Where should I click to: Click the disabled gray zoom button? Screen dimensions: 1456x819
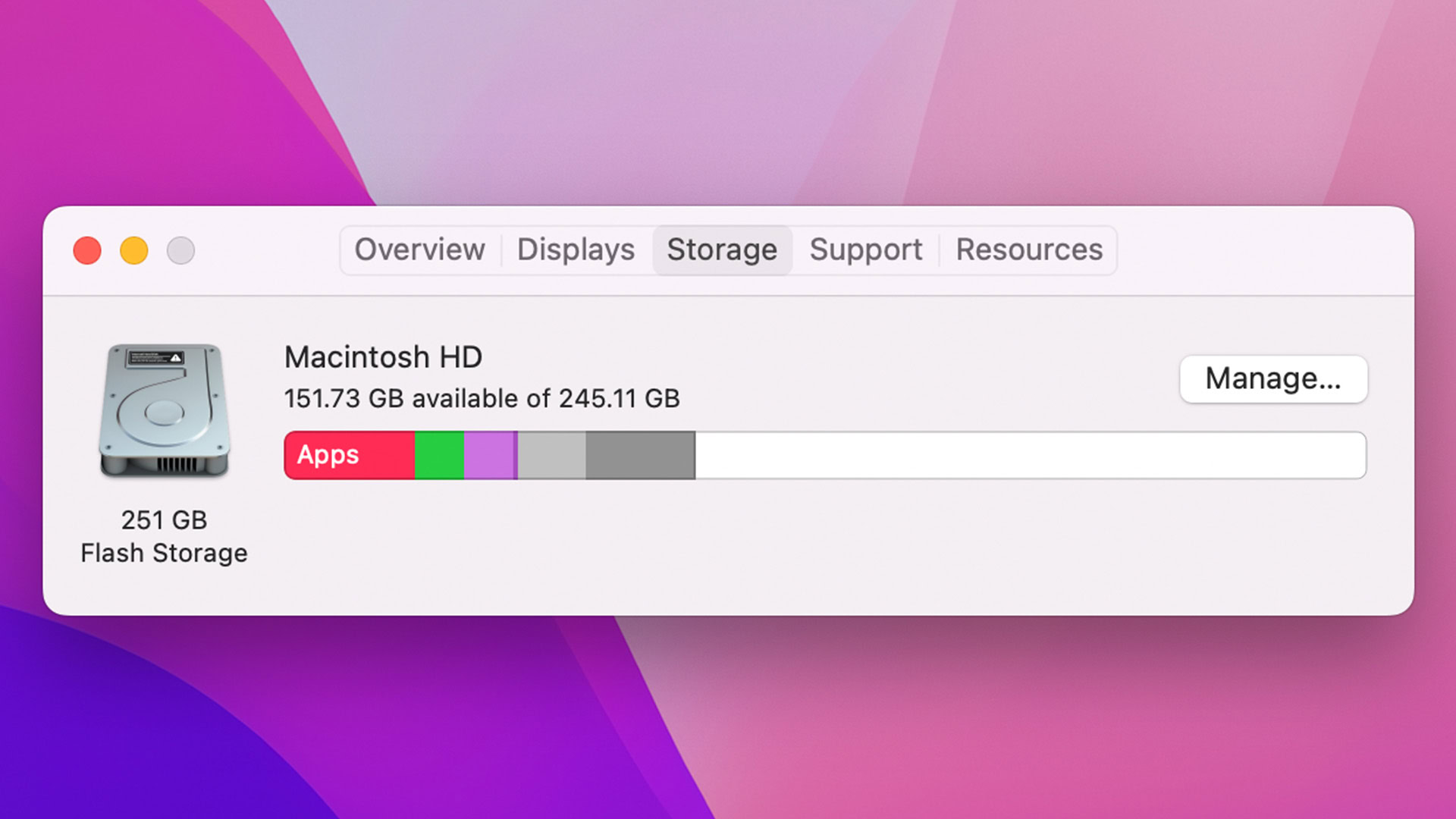click(180, 250)
